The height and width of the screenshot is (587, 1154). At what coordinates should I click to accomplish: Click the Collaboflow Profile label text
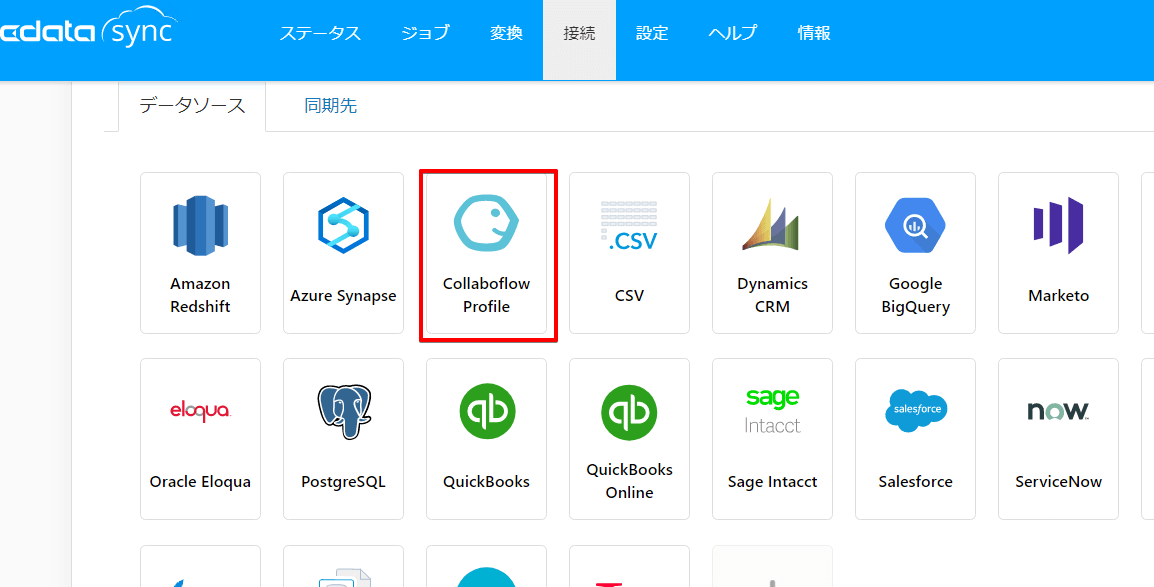486,295
